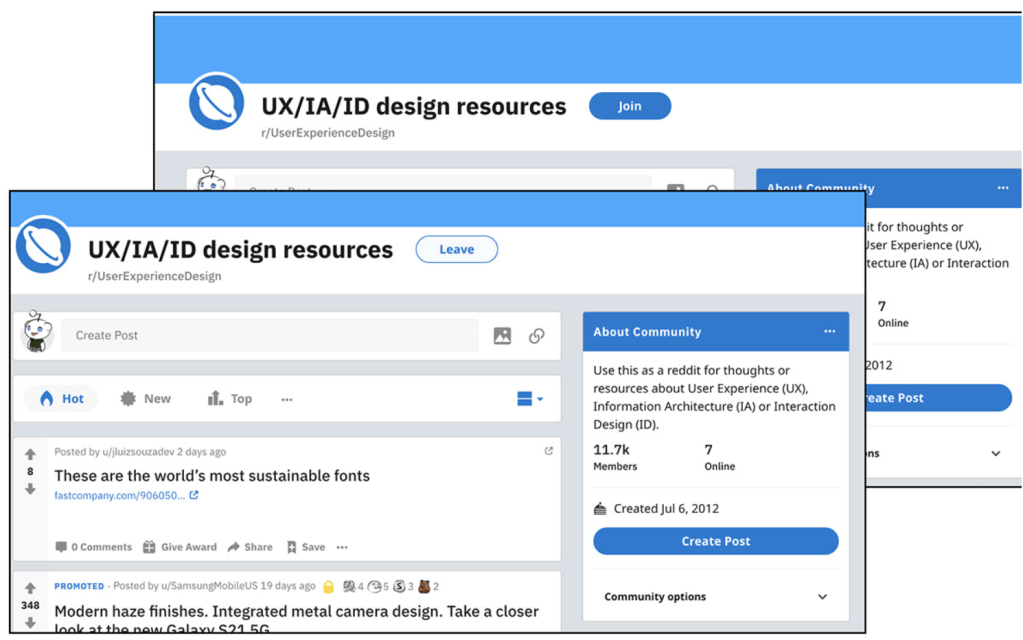Open About Community three-dot menu
Viewport: 1023px width, 640px height.
point(829,332)
